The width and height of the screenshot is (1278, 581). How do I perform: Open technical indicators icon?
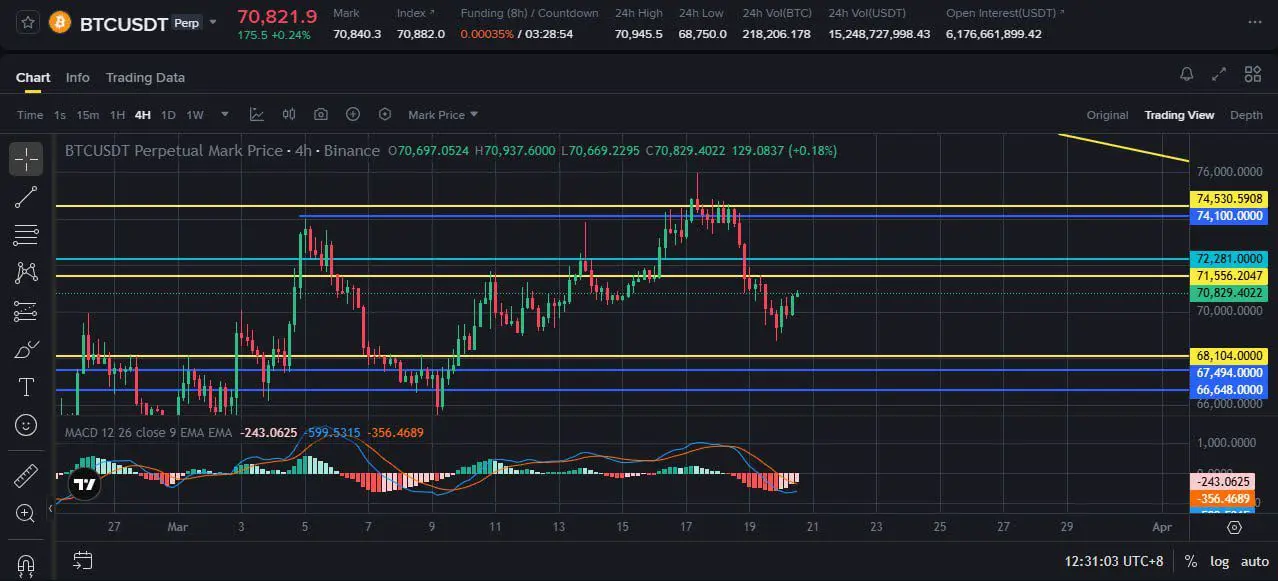[257, 115]
